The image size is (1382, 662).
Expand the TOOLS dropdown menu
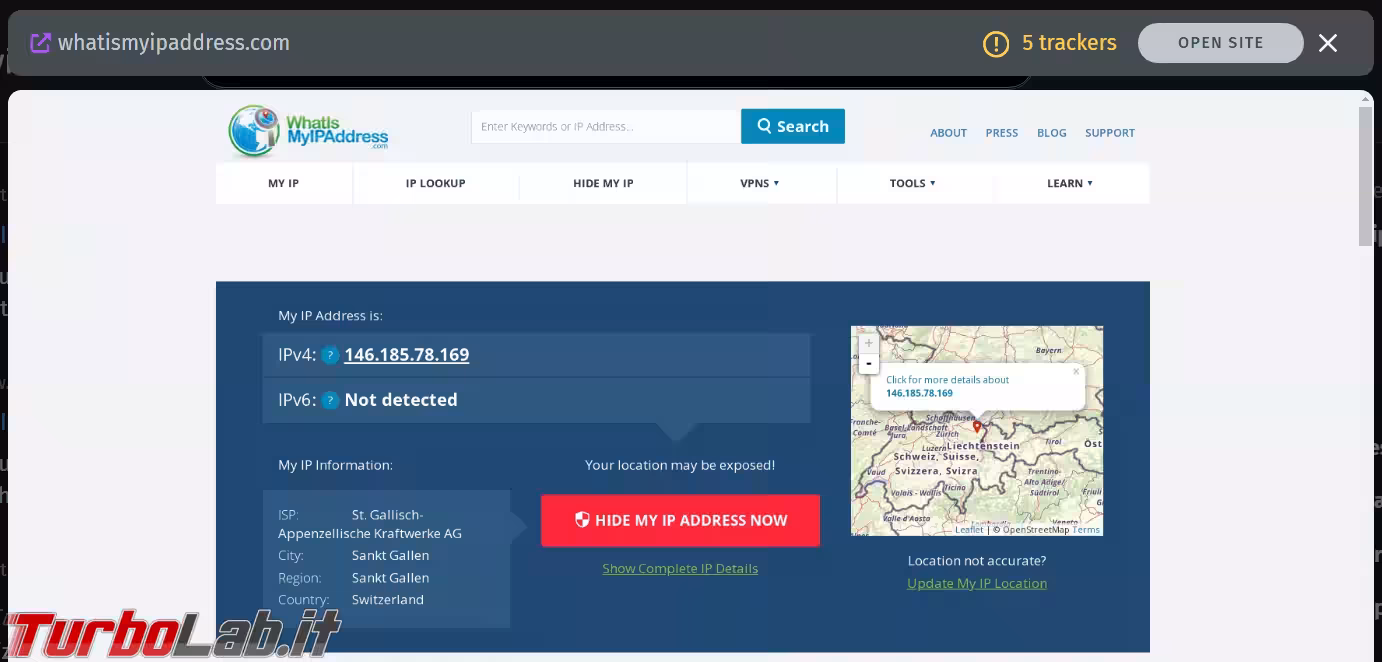(912, 183)
